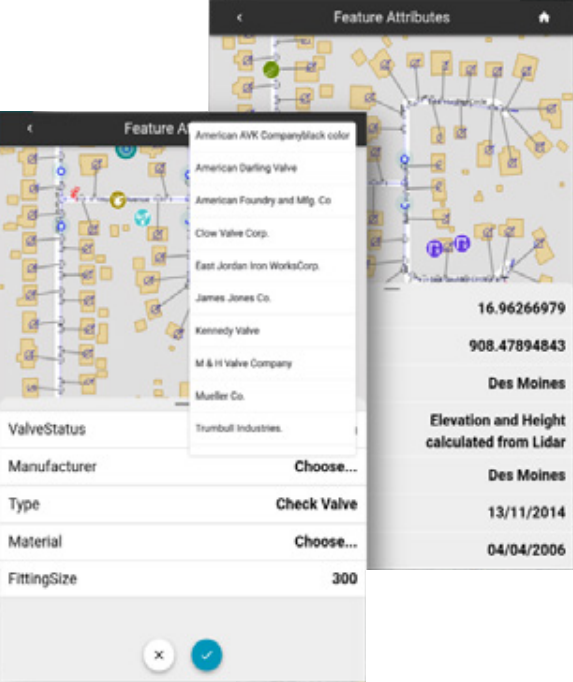Confirm edits with the blue checkmark button
Viewport: 573px width, 682px height.
(207, 655)
